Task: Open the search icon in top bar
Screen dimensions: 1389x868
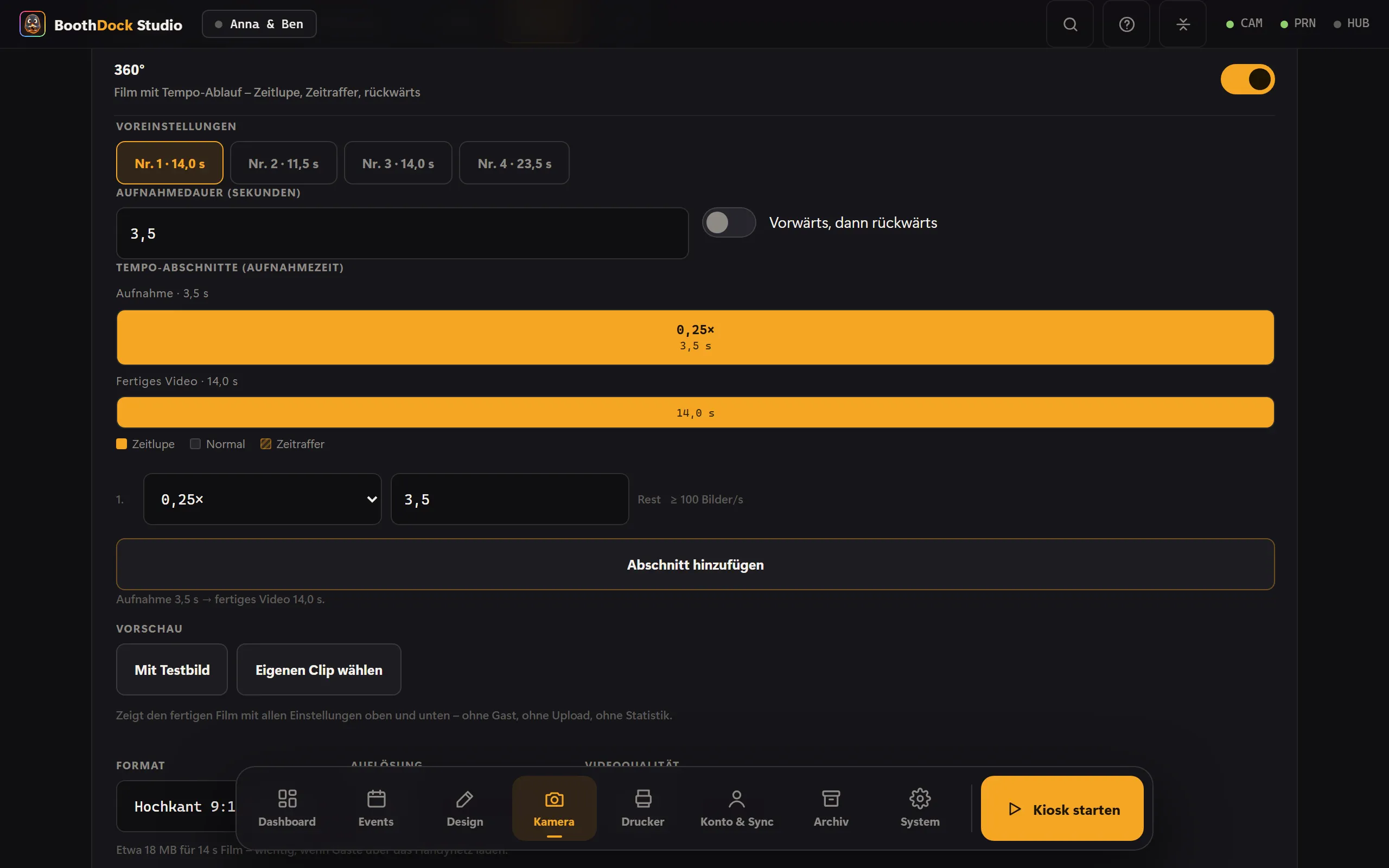Action: tap(1070, 24)
